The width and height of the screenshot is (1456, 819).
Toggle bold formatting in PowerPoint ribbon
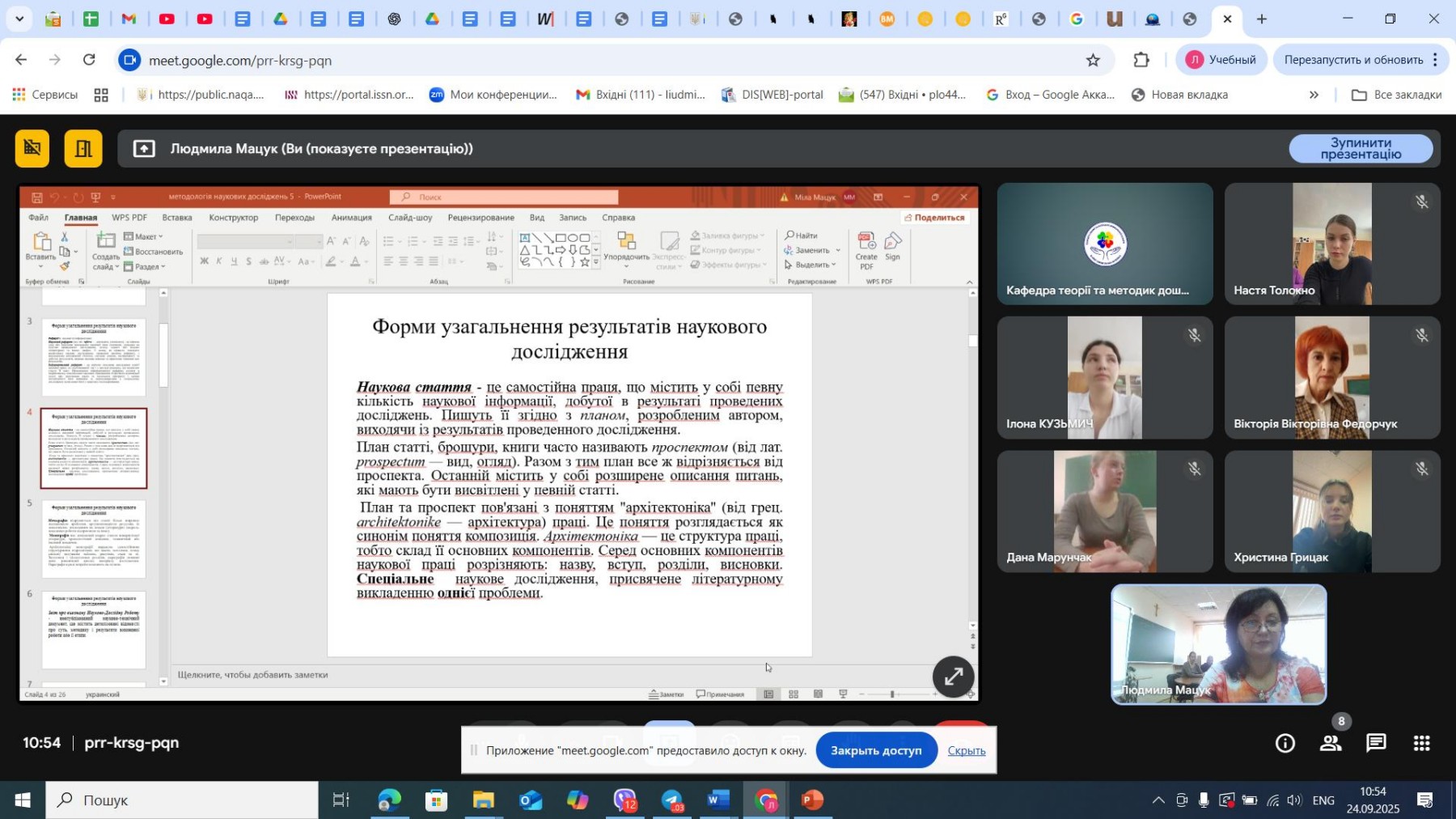point(205,261)
